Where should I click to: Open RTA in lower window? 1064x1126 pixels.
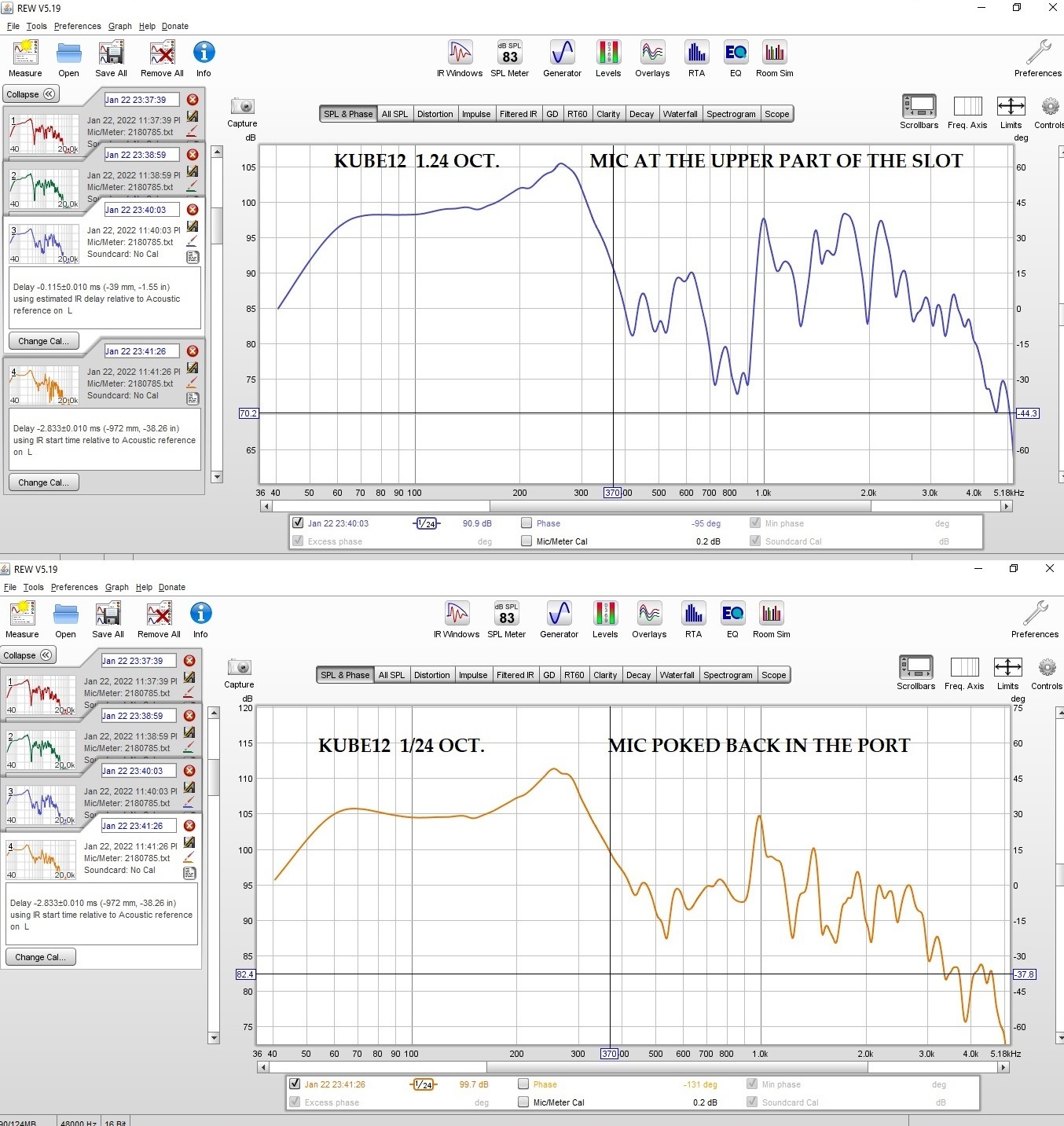(693, 614)
